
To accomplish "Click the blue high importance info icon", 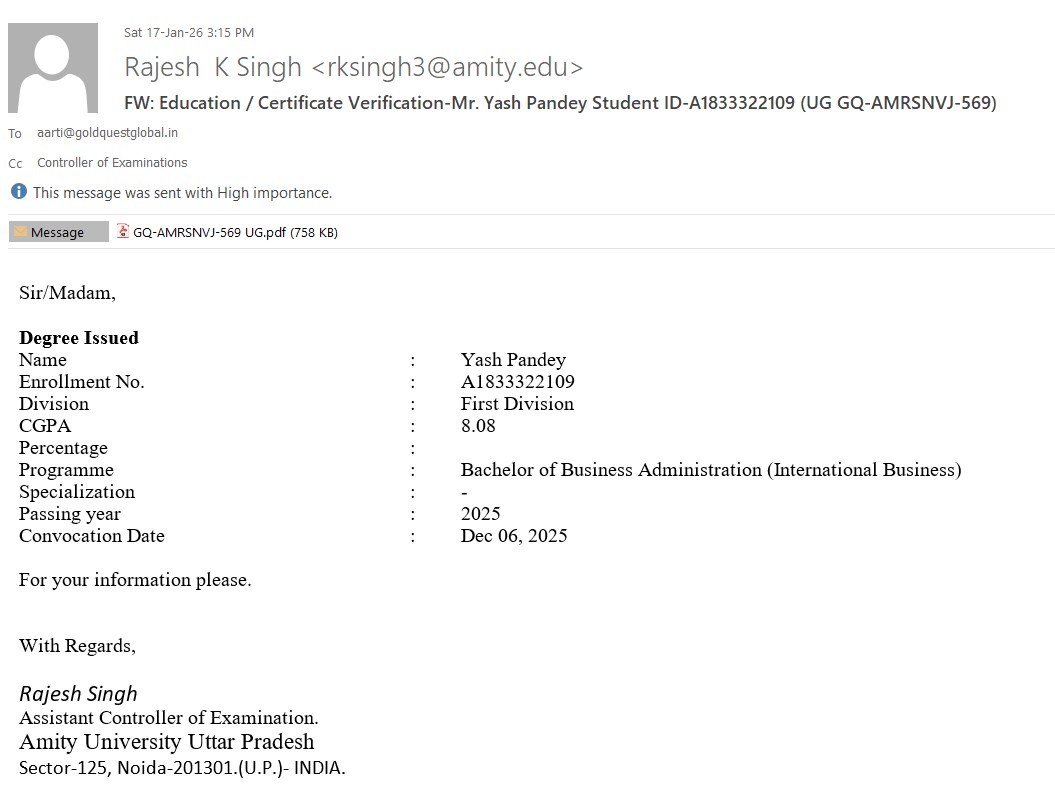I will 18,191.
